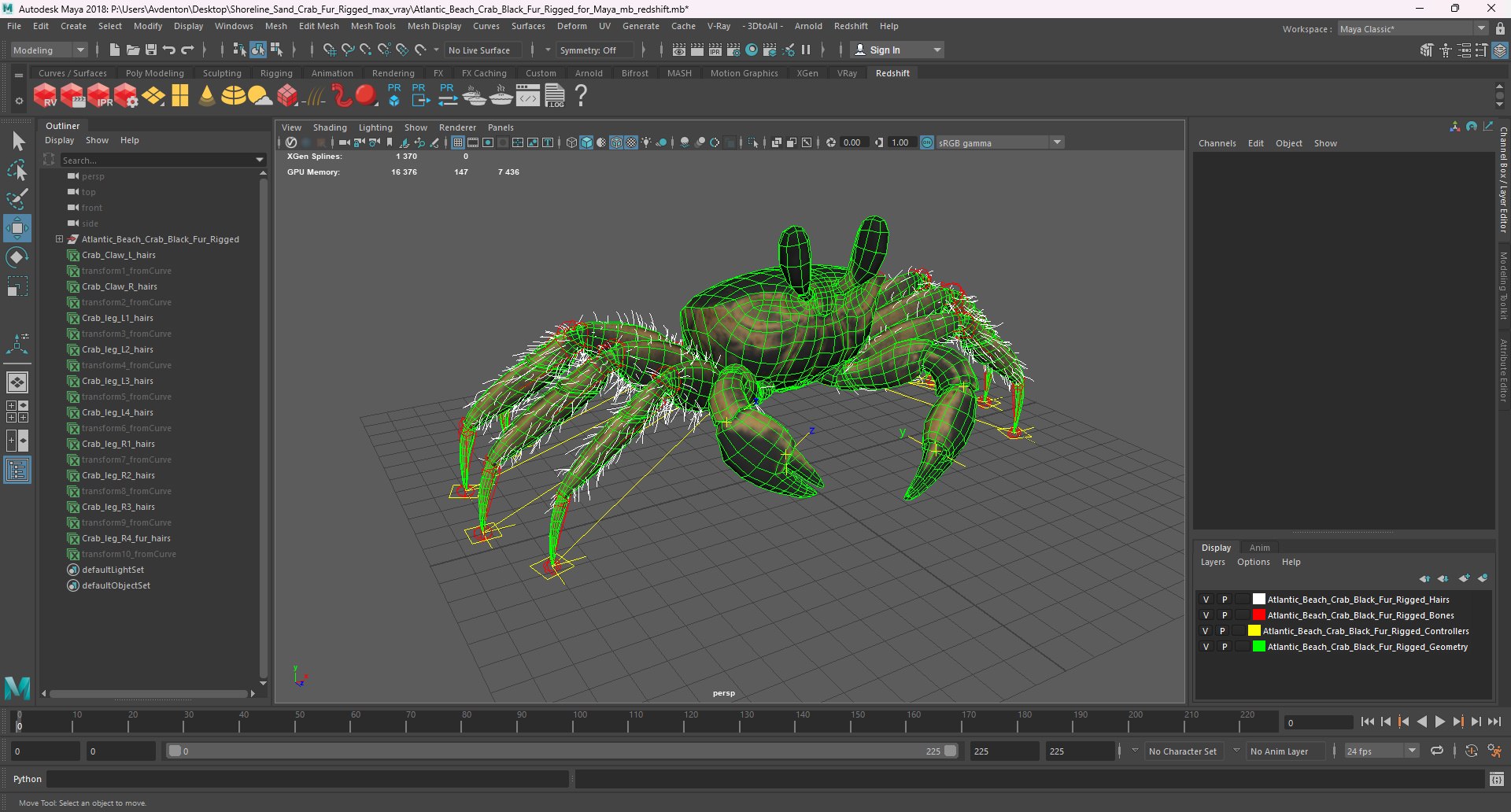Click the Save Scene icon
The image size is (1511, 812).
pos(151,50)
